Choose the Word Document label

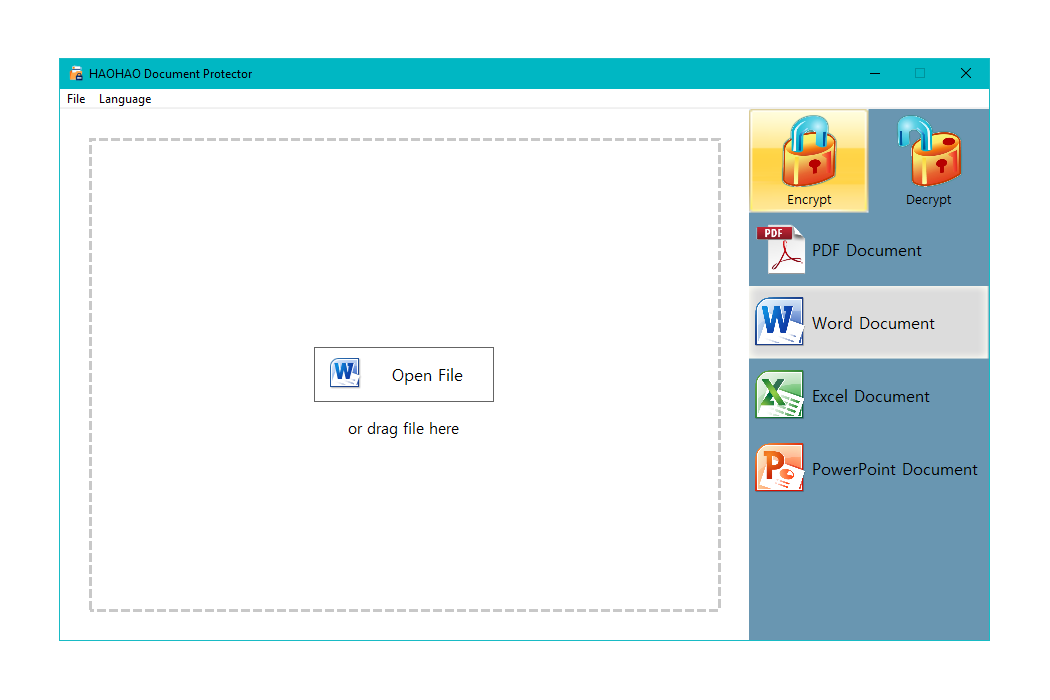pos(873,324)
